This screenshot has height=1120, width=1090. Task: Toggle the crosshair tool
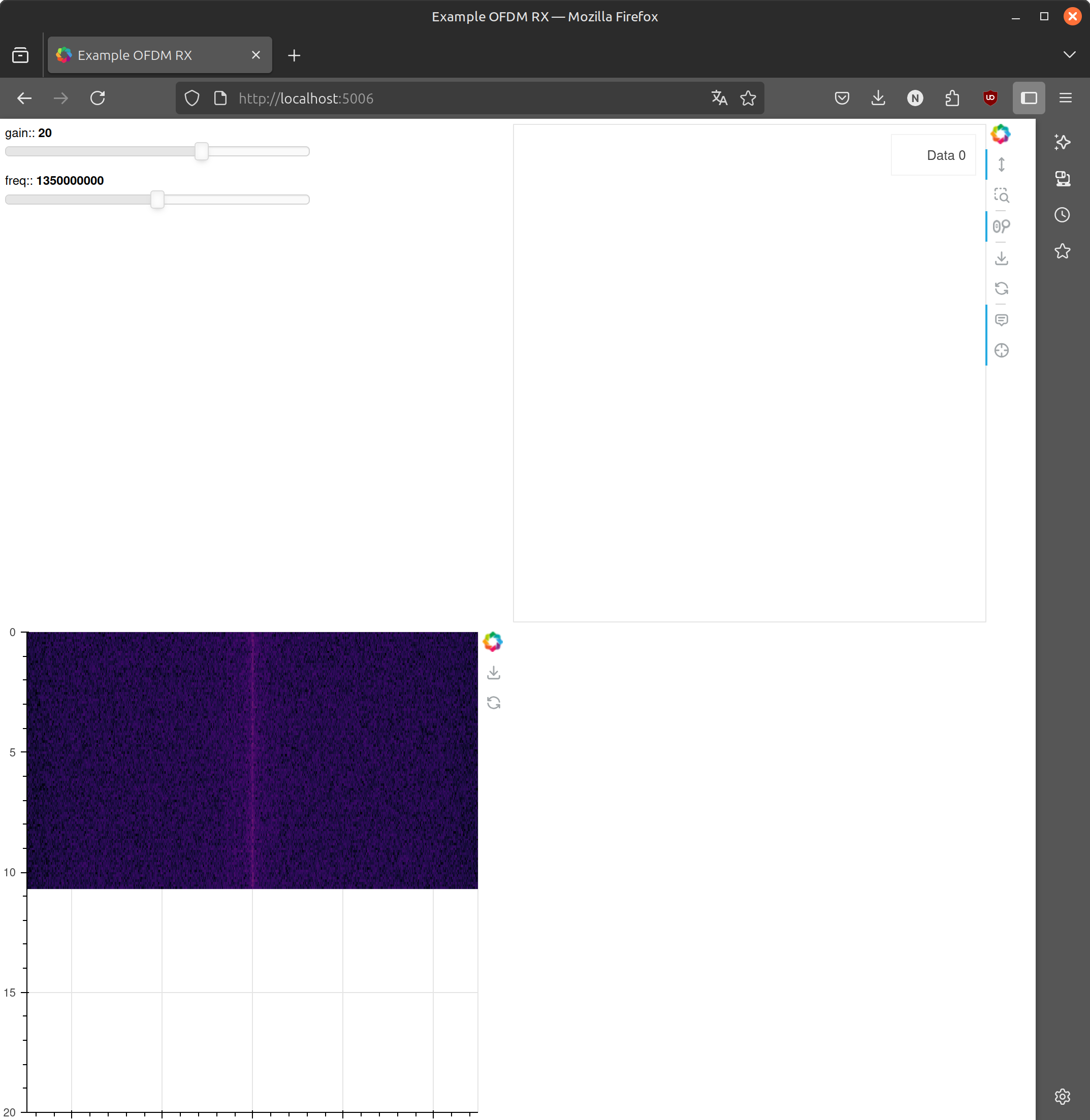(x=1001, y=350)
